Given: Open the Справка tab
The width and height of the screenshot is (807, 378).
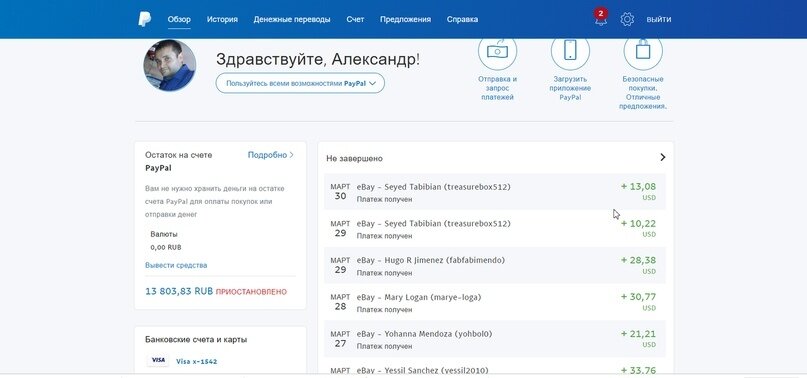Looking at the screenshot, I should coord(462,20).
